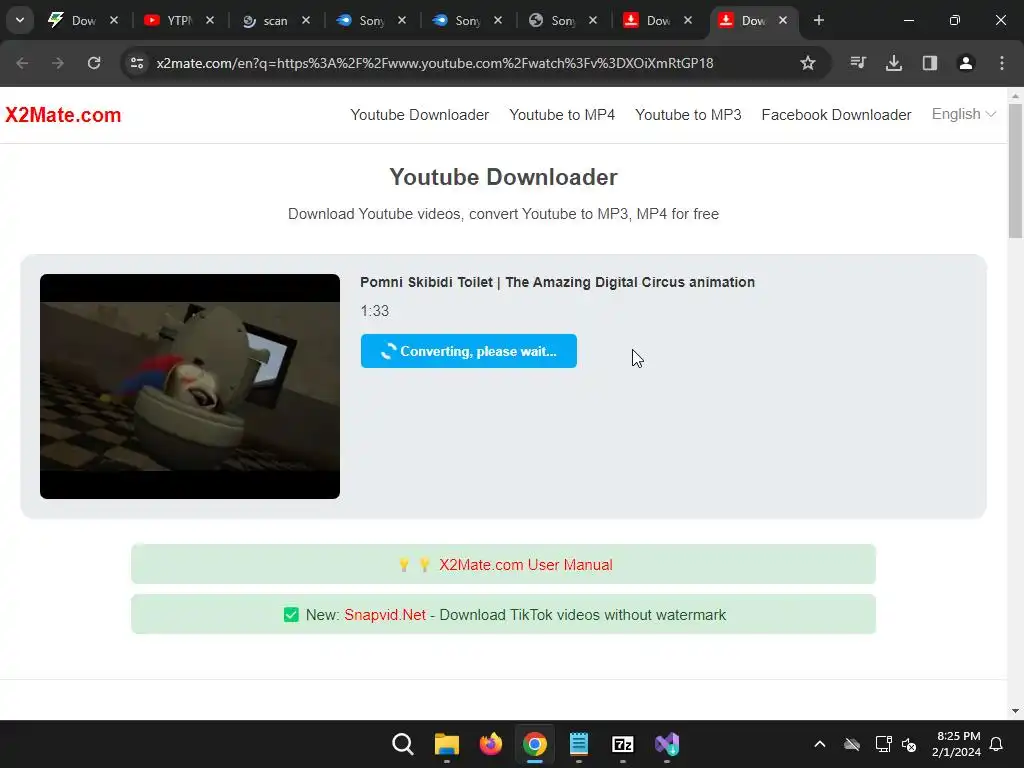Open Notepad from the taskbar
The image size is (1024, 768).
(579, 744)
